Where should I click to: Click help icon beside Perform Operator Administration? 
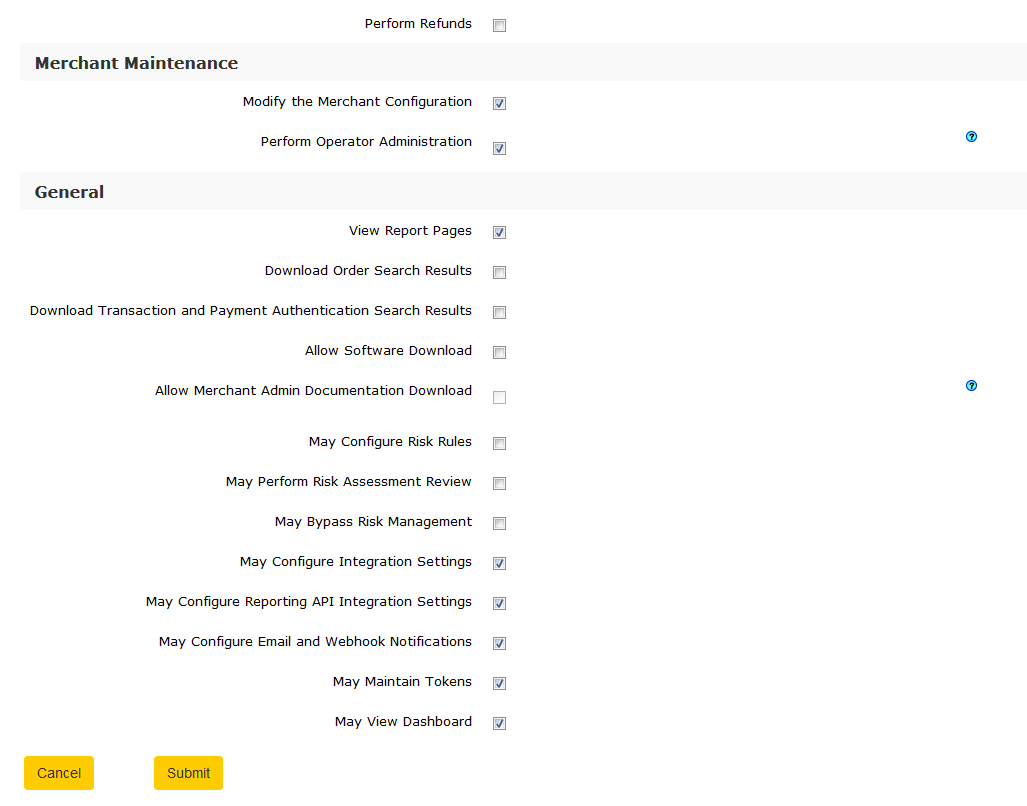point(971,137)
